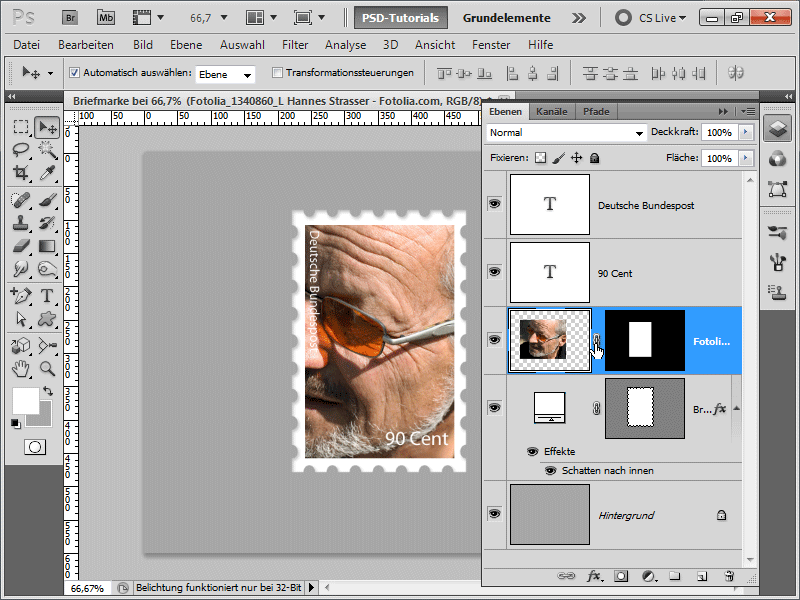Create a new layer group folder

pyautogui.click(x=675, y=576)
